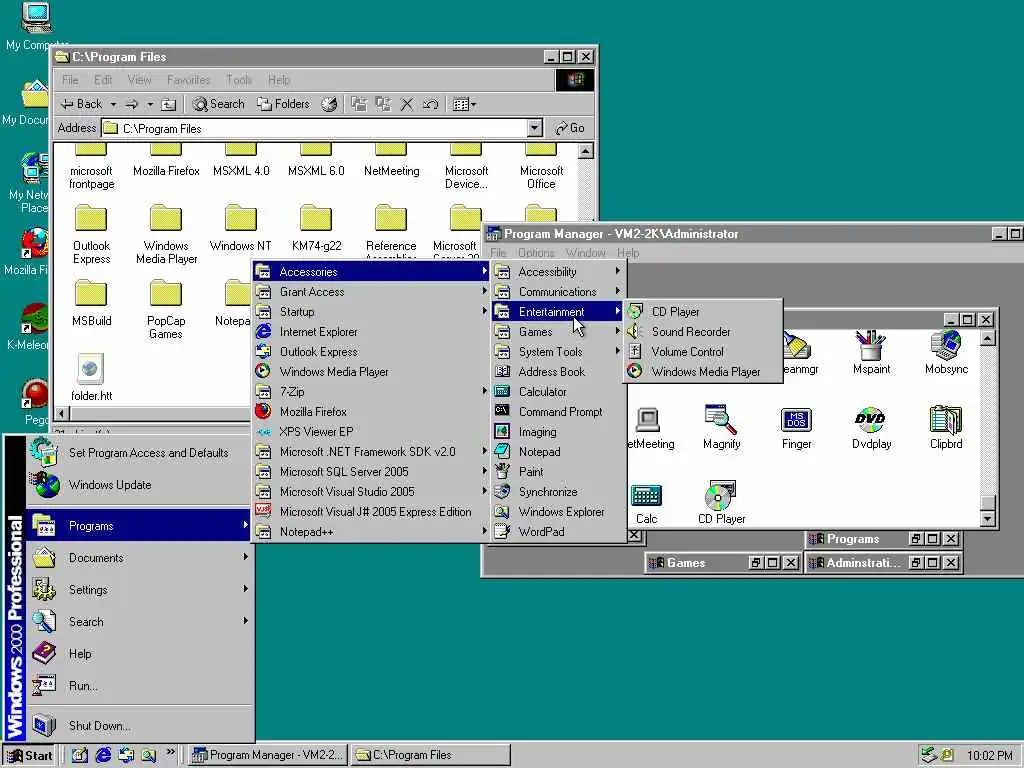Open Windows Update from Start menu
Viewport: 1024px width, 768px height.
139,485
